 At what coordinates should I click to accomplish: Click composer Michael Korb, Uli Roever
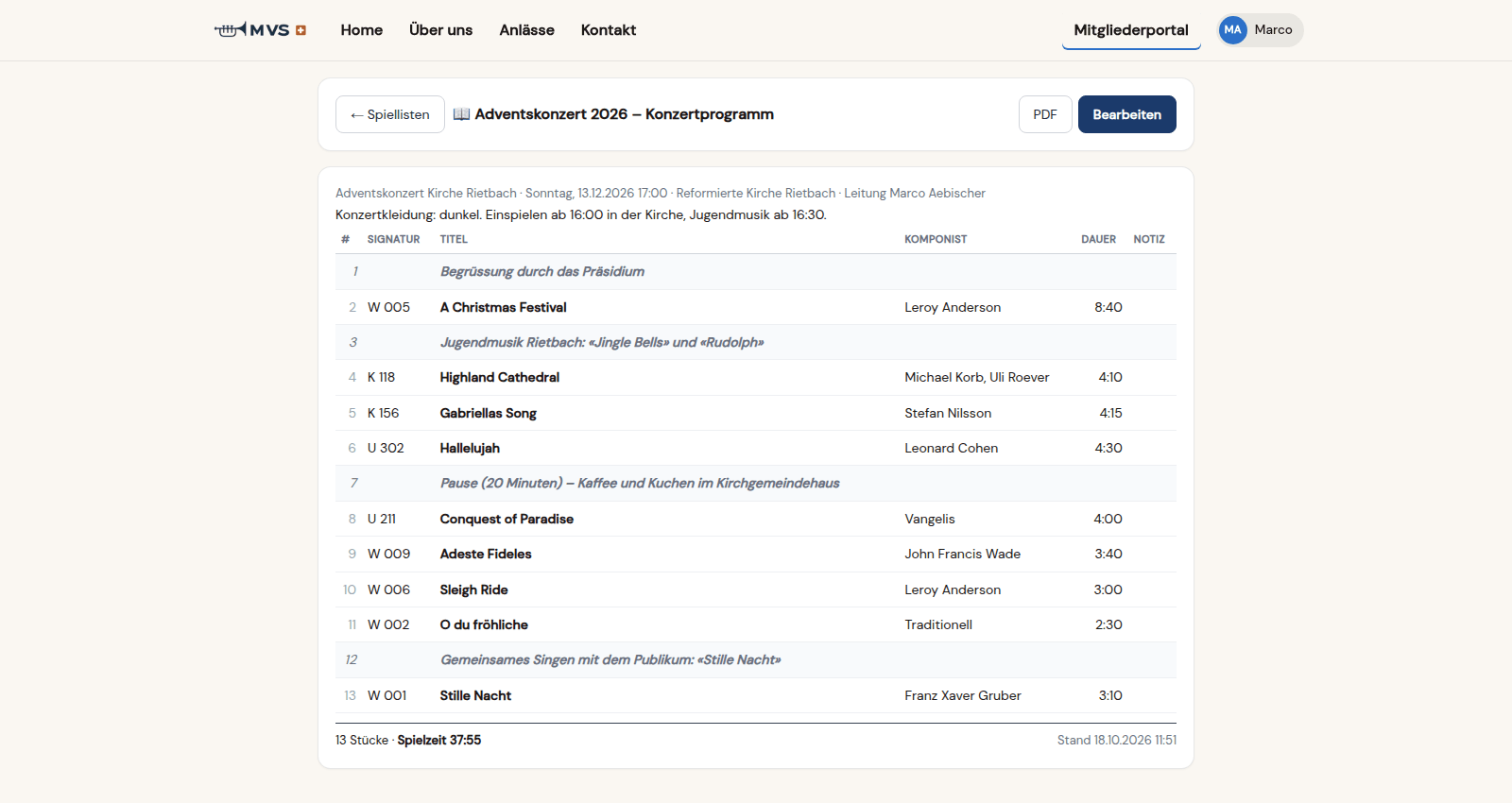(977, 377)
